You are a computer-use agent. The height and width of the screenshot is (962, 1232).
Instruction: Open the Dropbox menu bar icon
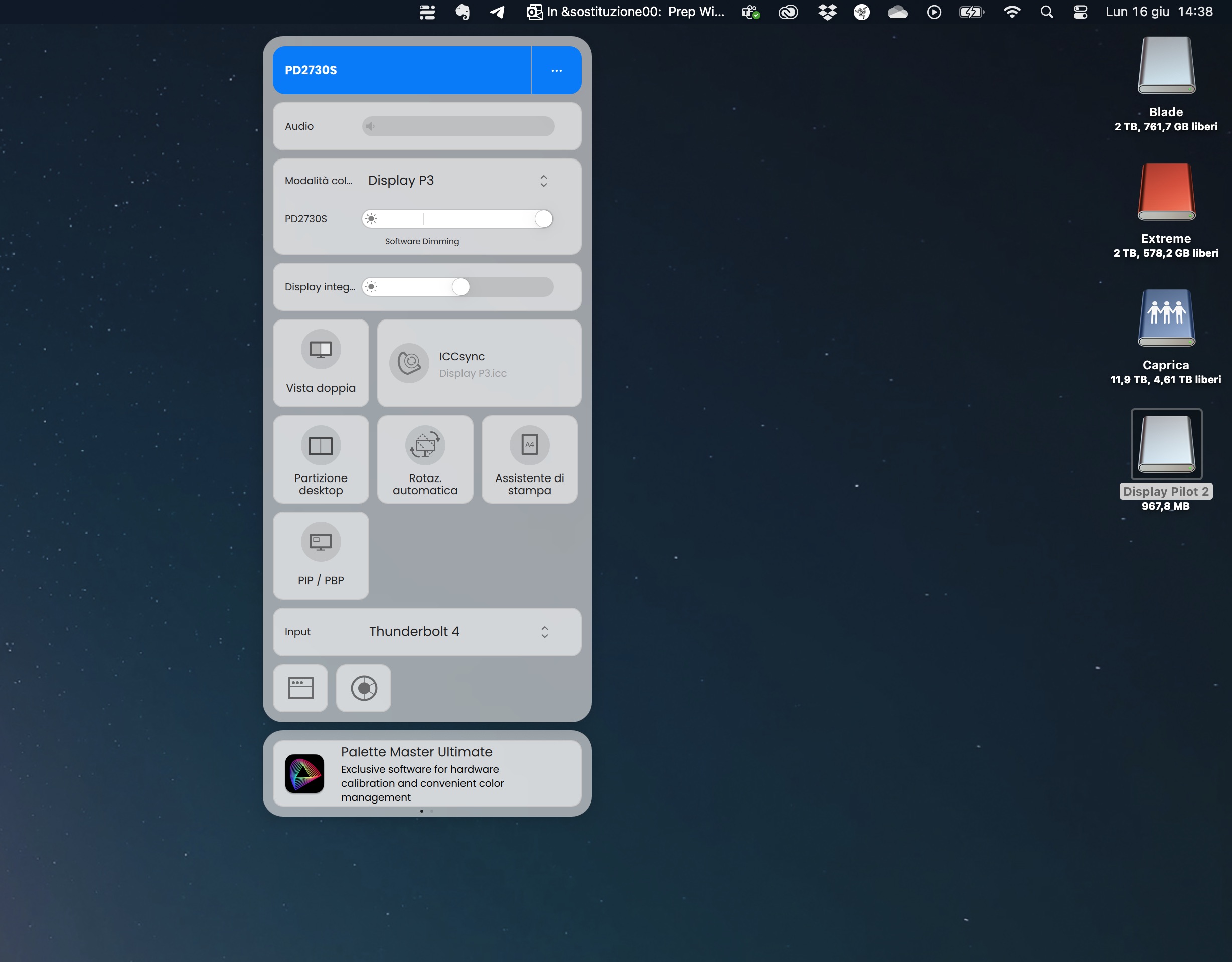click(x=827, y=12)
